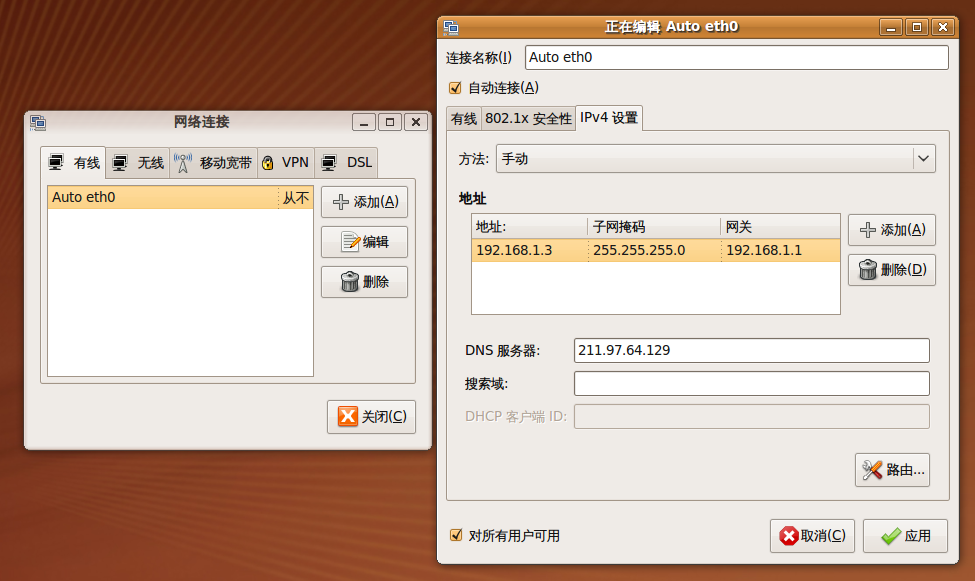Toggle 对所有用户可用 checkbox
The height and width of the screenshot is (581, 975).
tap(456, 535)
